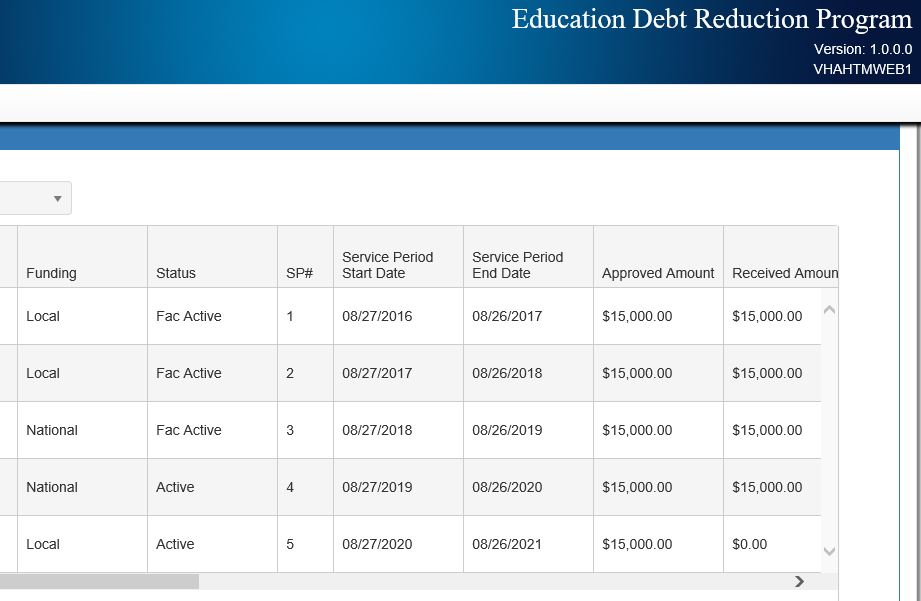The height and width of the screenshot is (601, 921).
Task: Sort by Funding column header
Action: [x=82, y=257]
